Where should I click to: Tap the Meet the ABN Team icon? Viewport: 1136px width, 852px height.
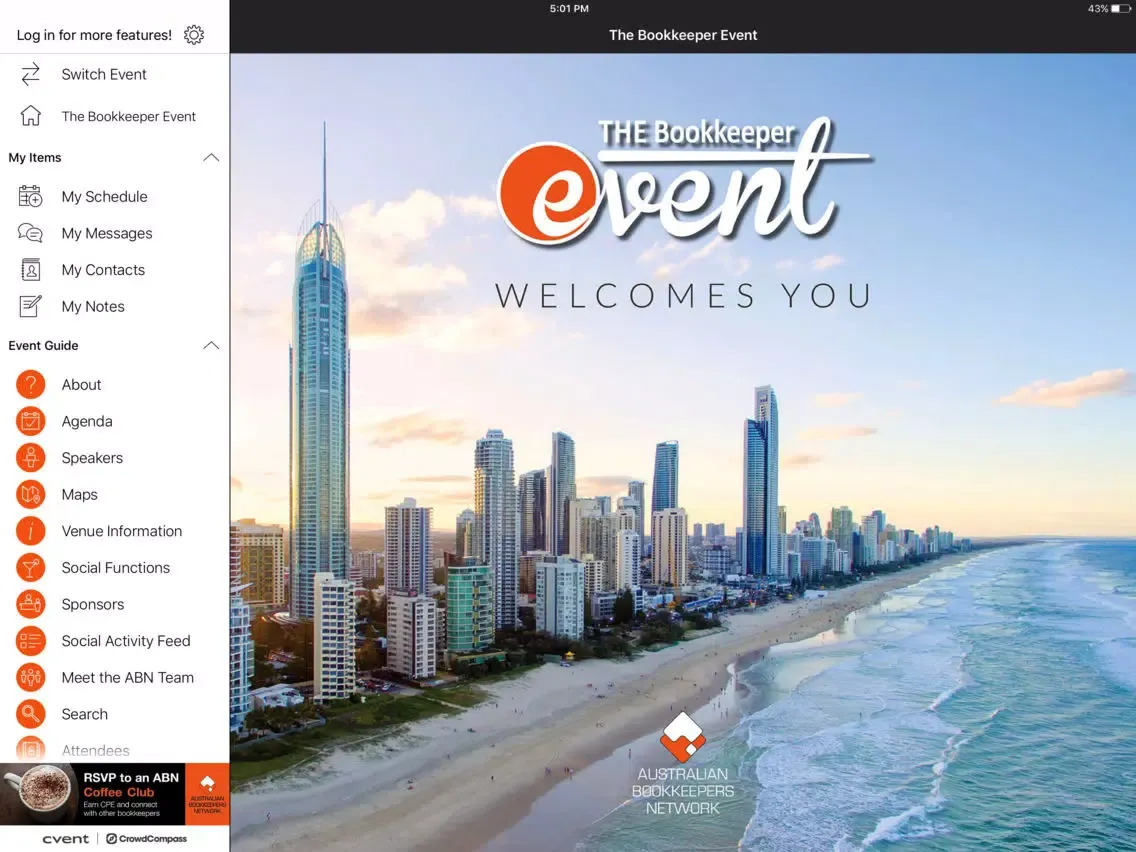[30, 677]
